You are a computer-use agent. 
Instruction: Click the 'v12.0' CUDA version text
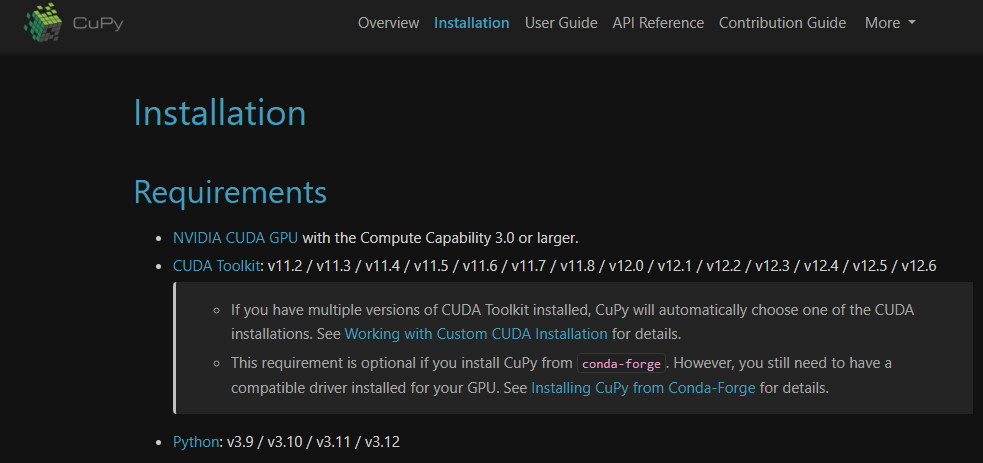click(626, 266)
